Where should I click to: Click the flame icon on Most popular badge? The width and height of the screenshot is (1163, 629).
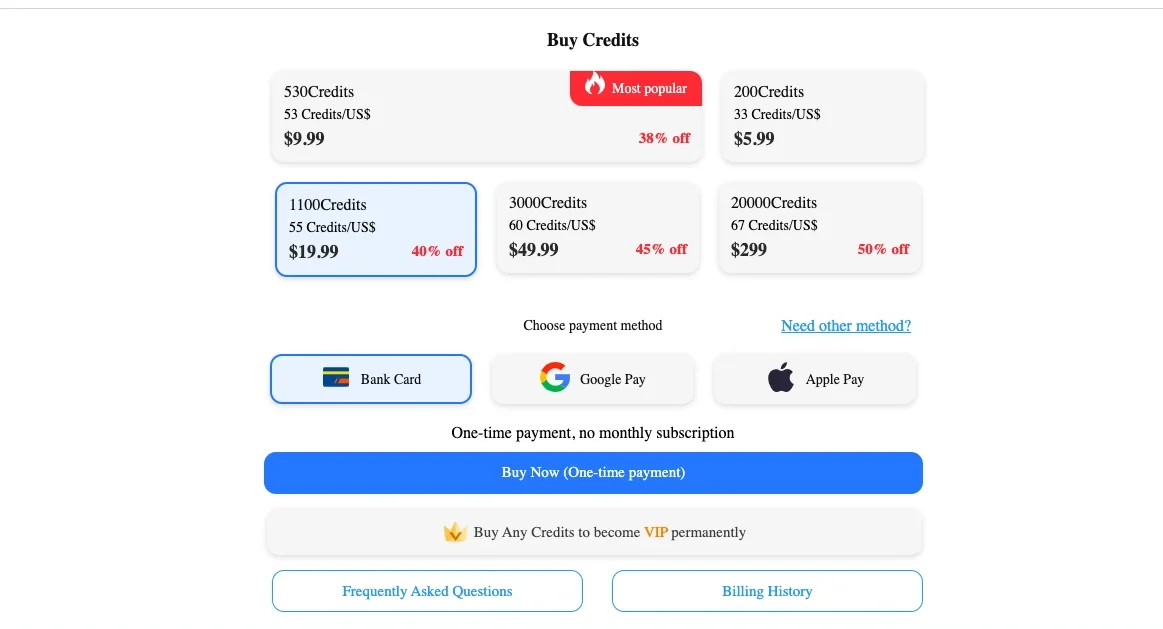pyautogui.click(x=594, y=84)
